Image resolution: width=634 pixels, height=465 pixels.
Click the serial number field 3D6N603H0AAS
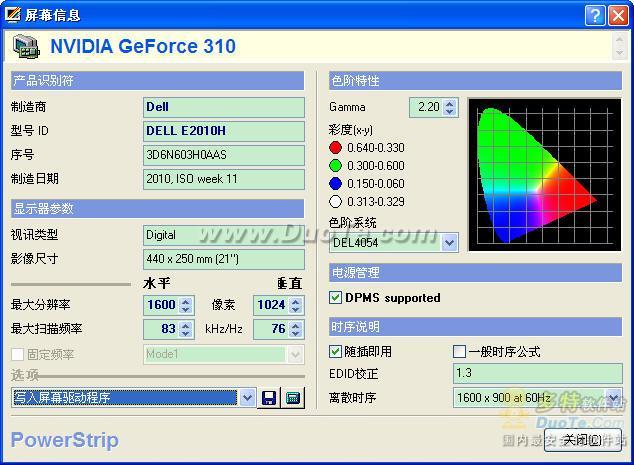(x=224, y=155)
